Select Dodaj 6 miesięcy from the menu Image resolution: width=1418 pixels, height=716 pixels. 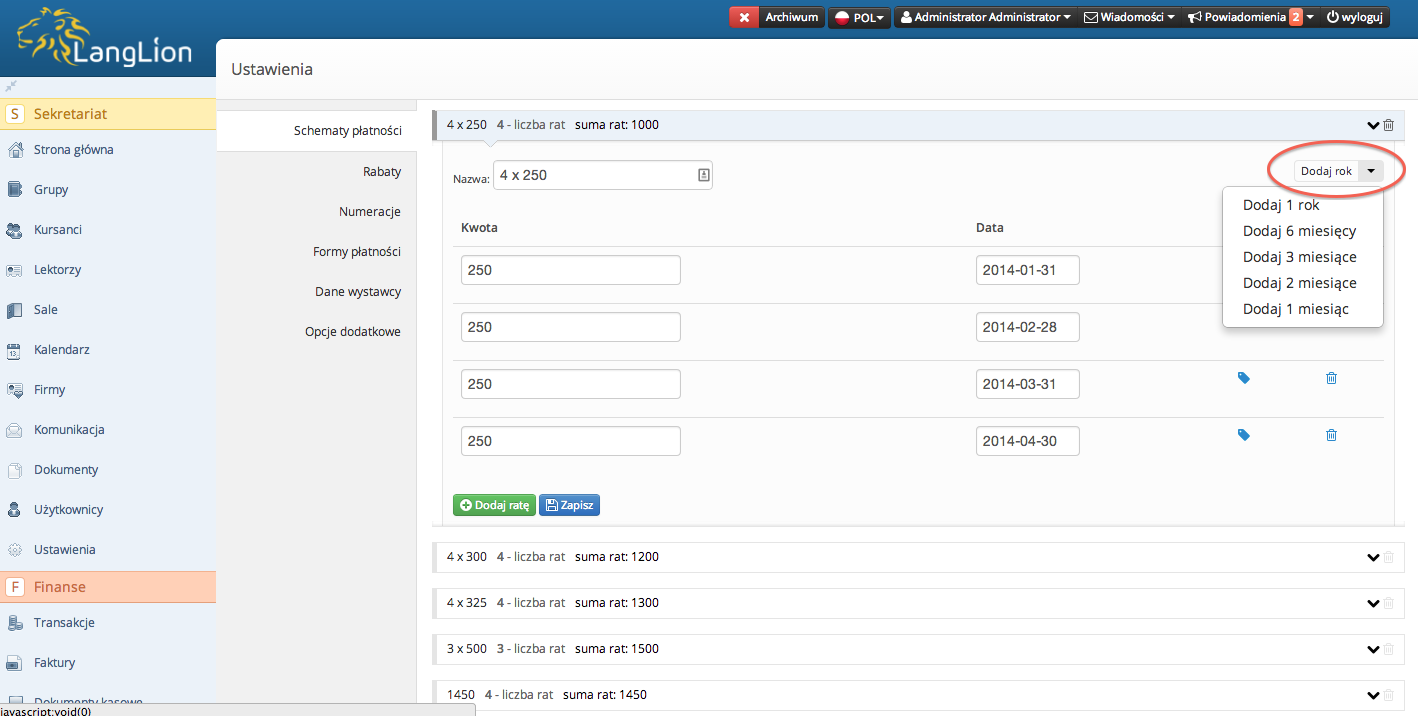click(1299, 231)
